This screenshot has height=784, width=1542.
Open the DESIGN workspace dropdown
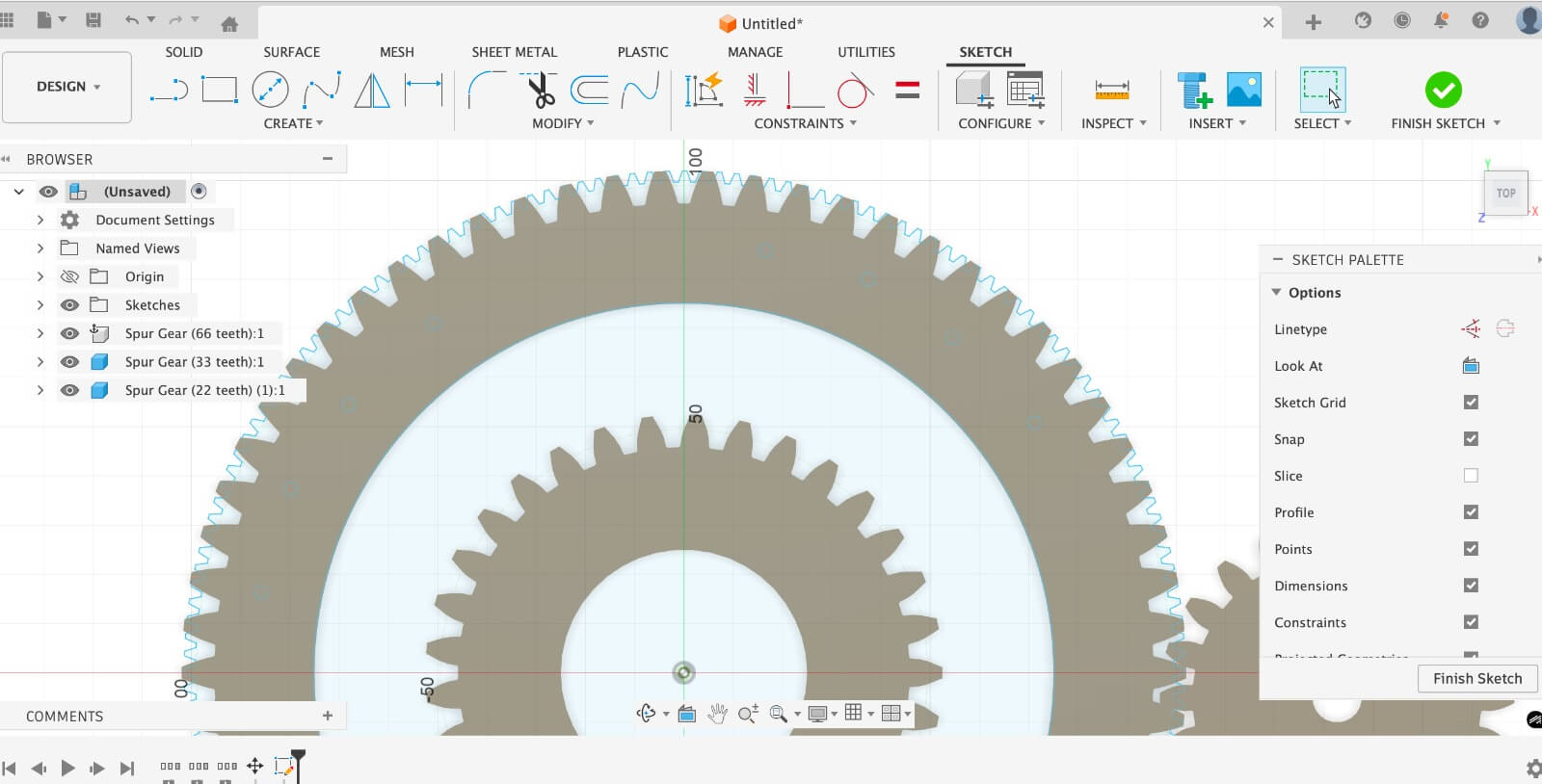click(x=67, y=87)
